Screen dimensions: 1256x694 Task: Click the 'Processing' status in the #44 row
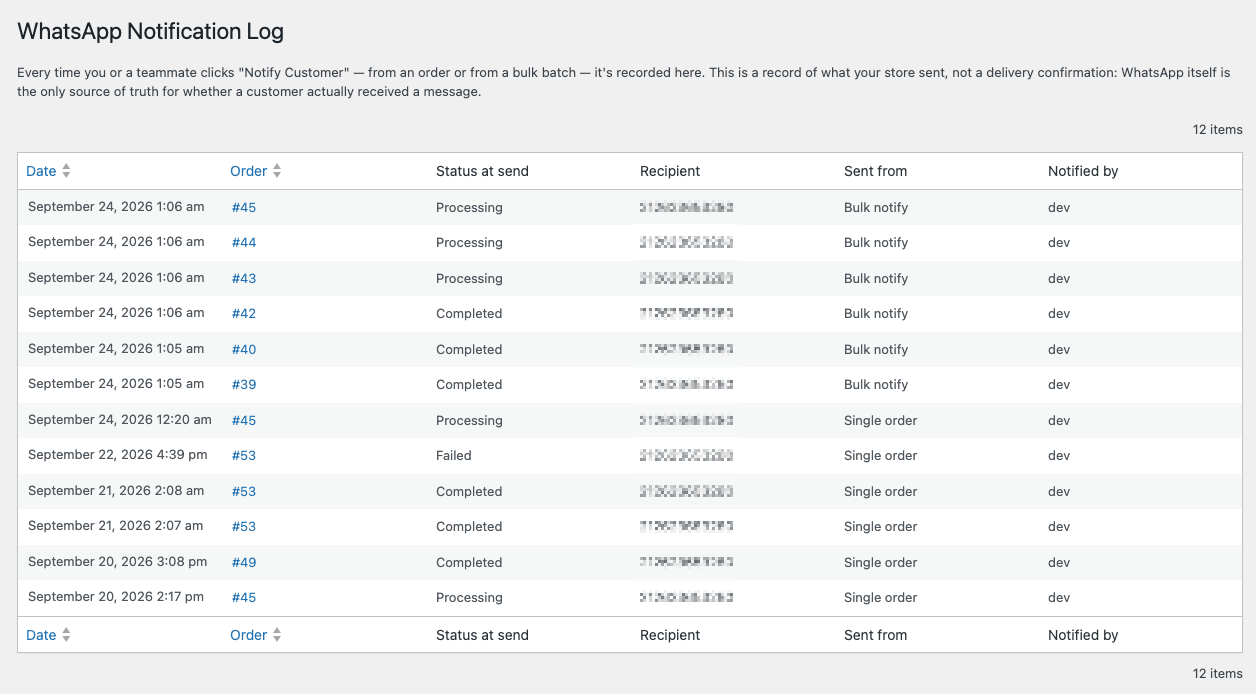[x=469, y=243]
